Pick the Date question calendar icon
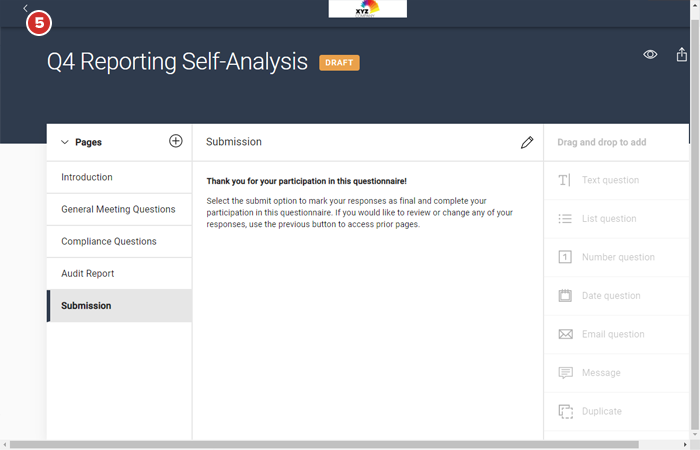Viewport: 700px width, 450px height. click(x=565, y=296)
